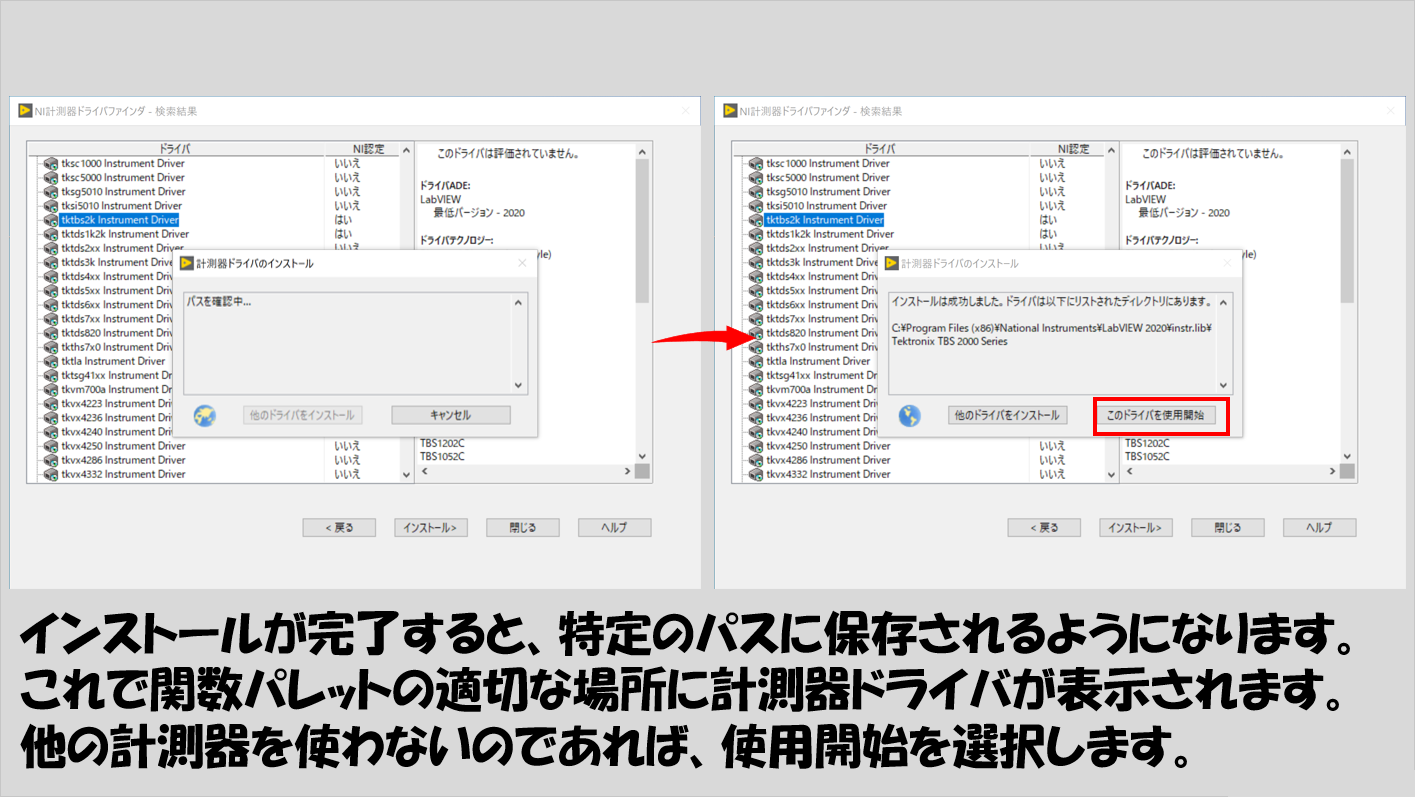Select tkvx4250 Instrument Driver in left window
This screenshot has height=797, width=1415.
[123, 446]
